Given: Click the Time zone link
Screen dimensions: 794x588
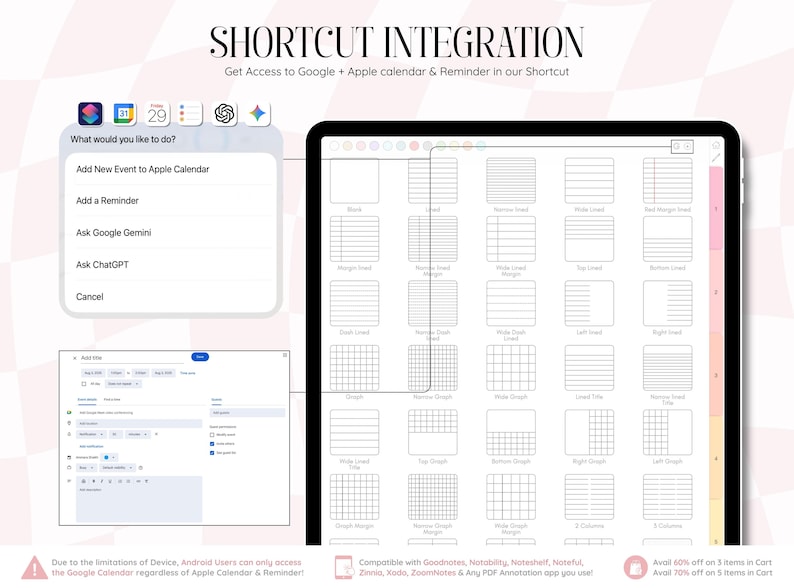Looking at the screenshot, I should tap(188, 373).
